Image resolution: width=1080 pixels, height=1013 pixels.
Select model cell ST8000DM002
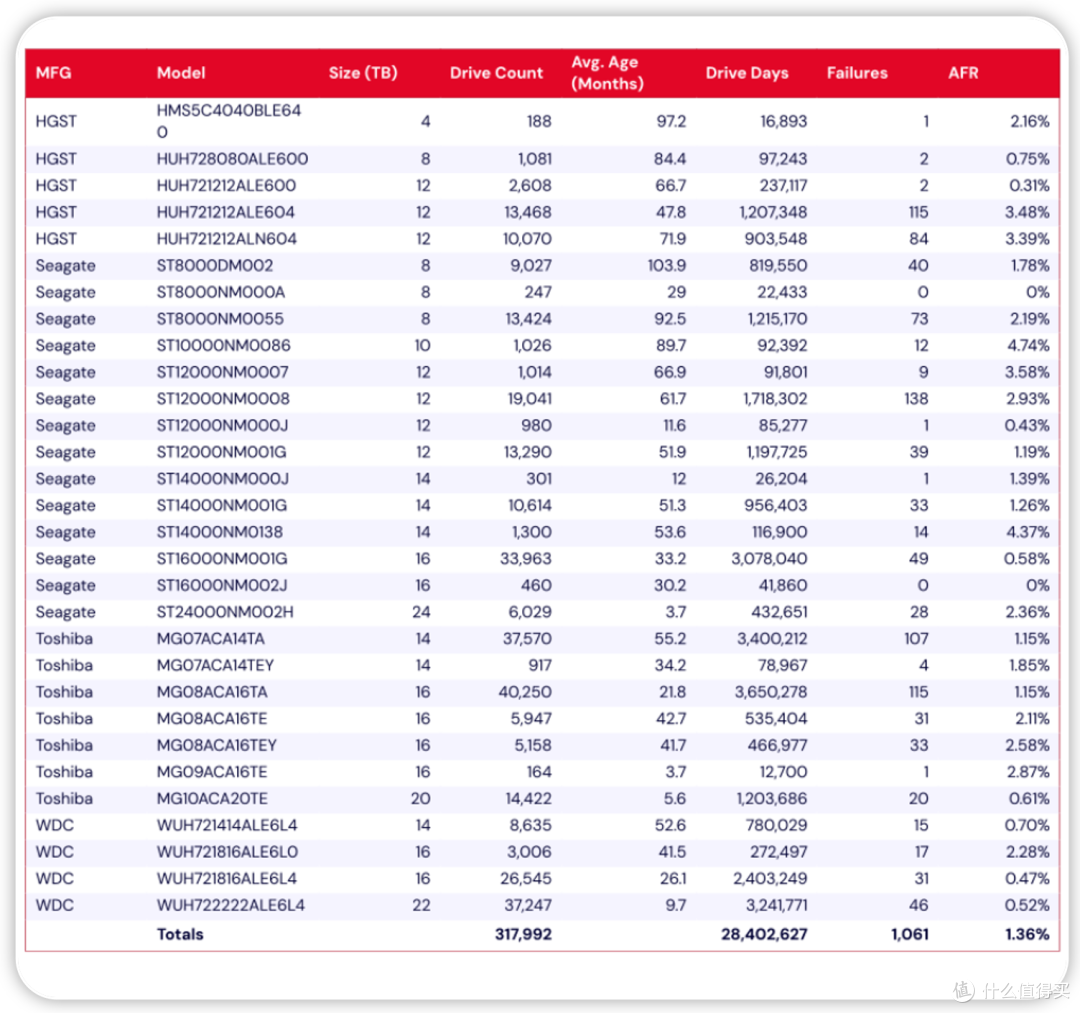click(215, 266)
